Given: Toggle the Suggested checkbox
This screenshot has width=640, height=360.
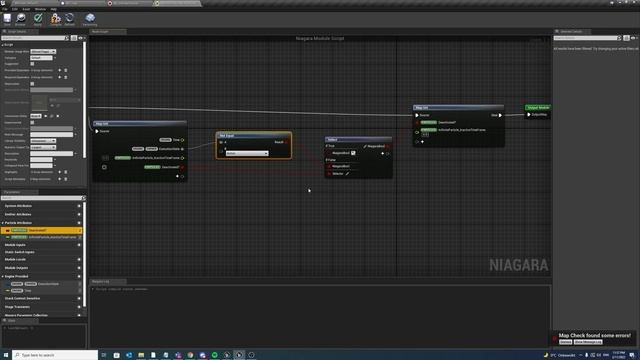Looking at the screenshot, I should click(32, 64).
